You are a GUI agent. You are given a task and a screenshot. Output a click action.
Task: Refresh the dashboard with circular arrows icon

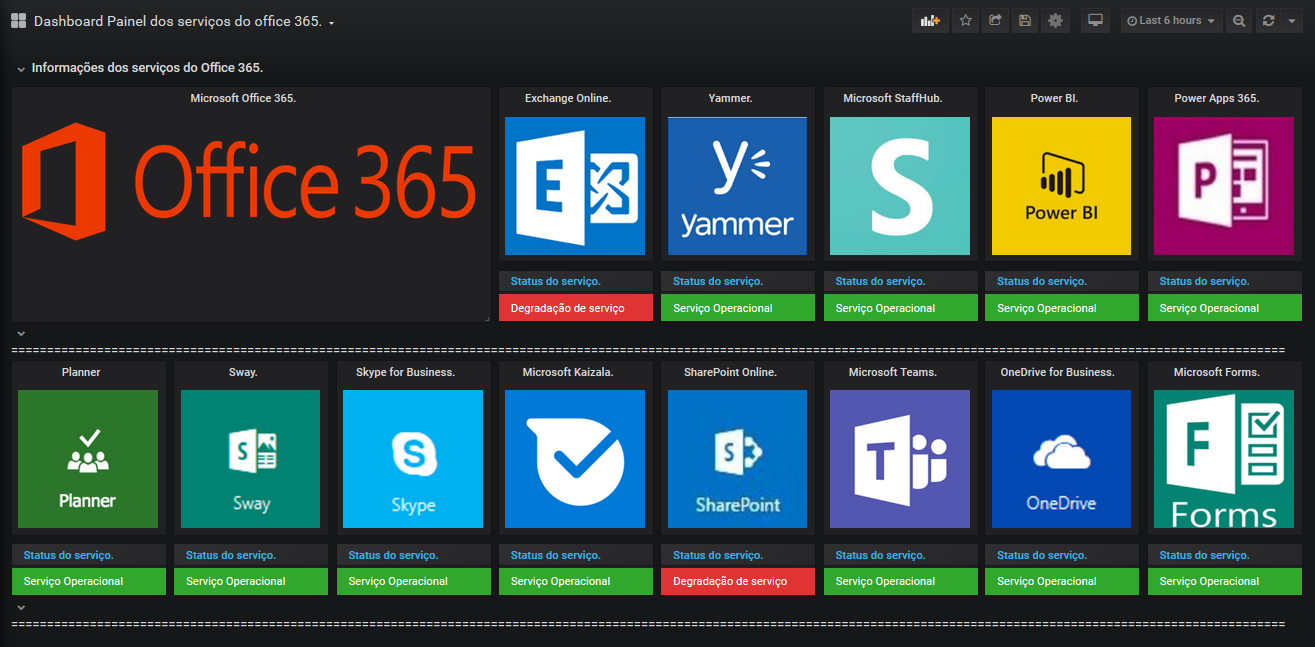coord(1269,20)
